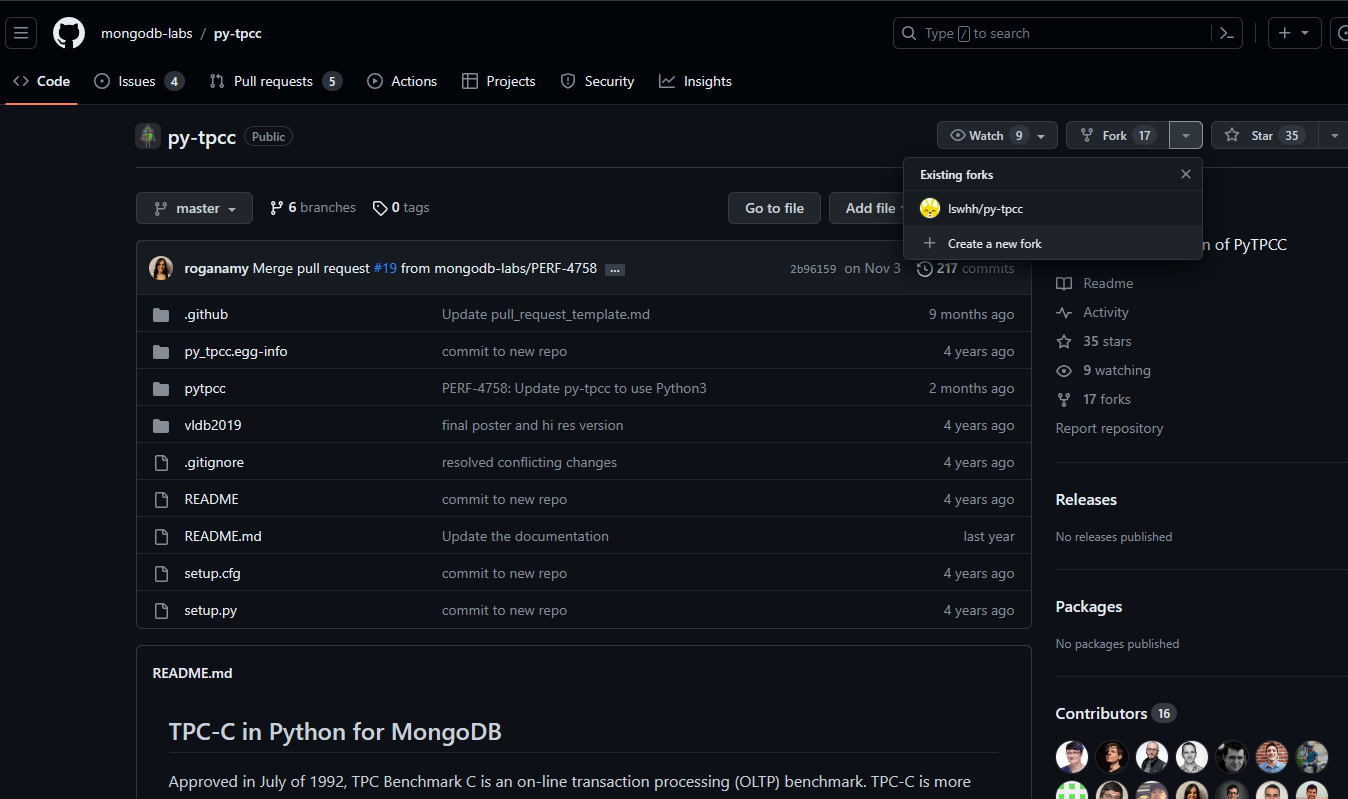Screen dimensions: 1348x799
Task: Open the Packages heading link
Action: pos(1089,606)
